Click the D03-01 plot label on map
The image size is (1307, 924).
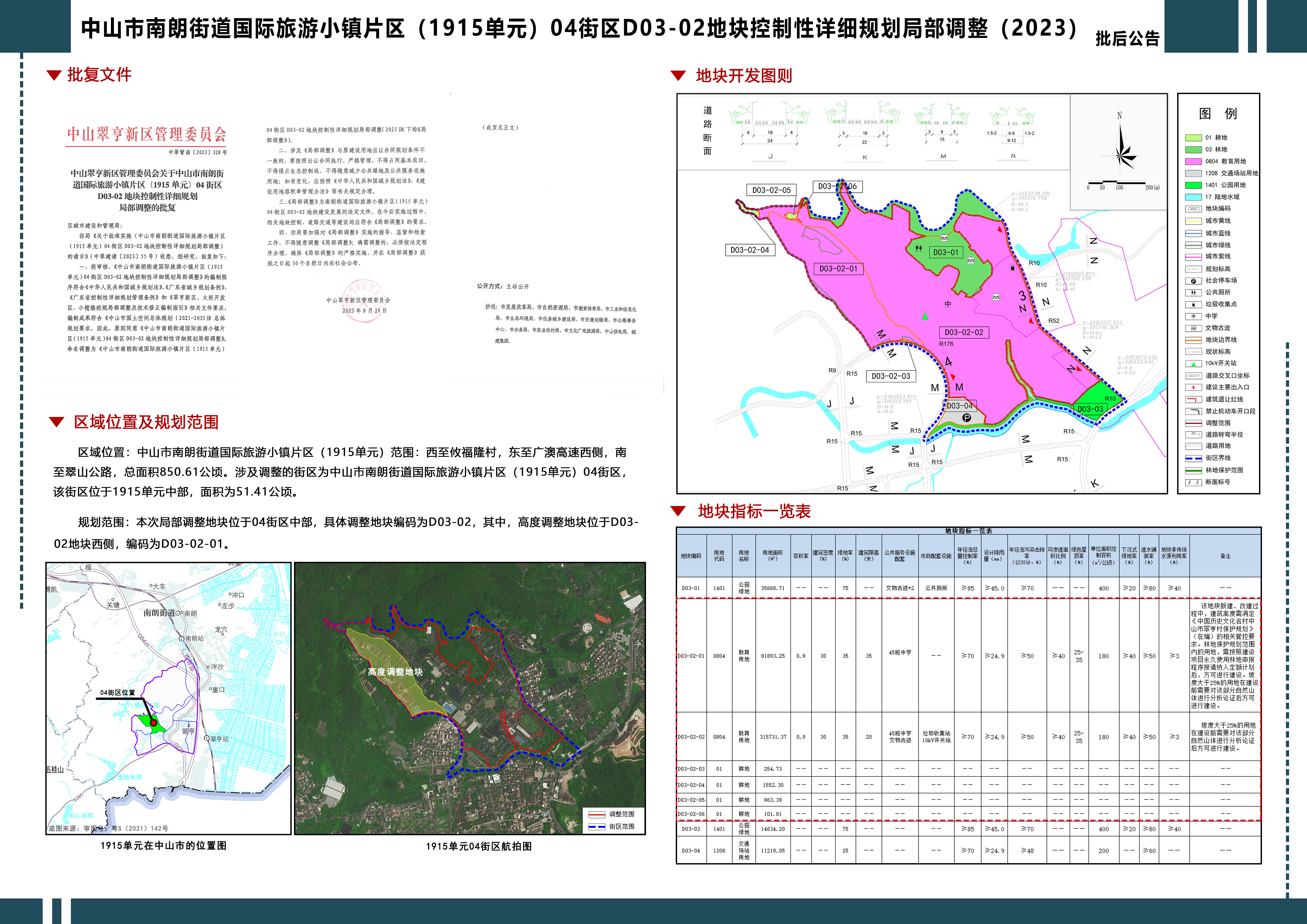pyautogui.click(x=946, y=252)
